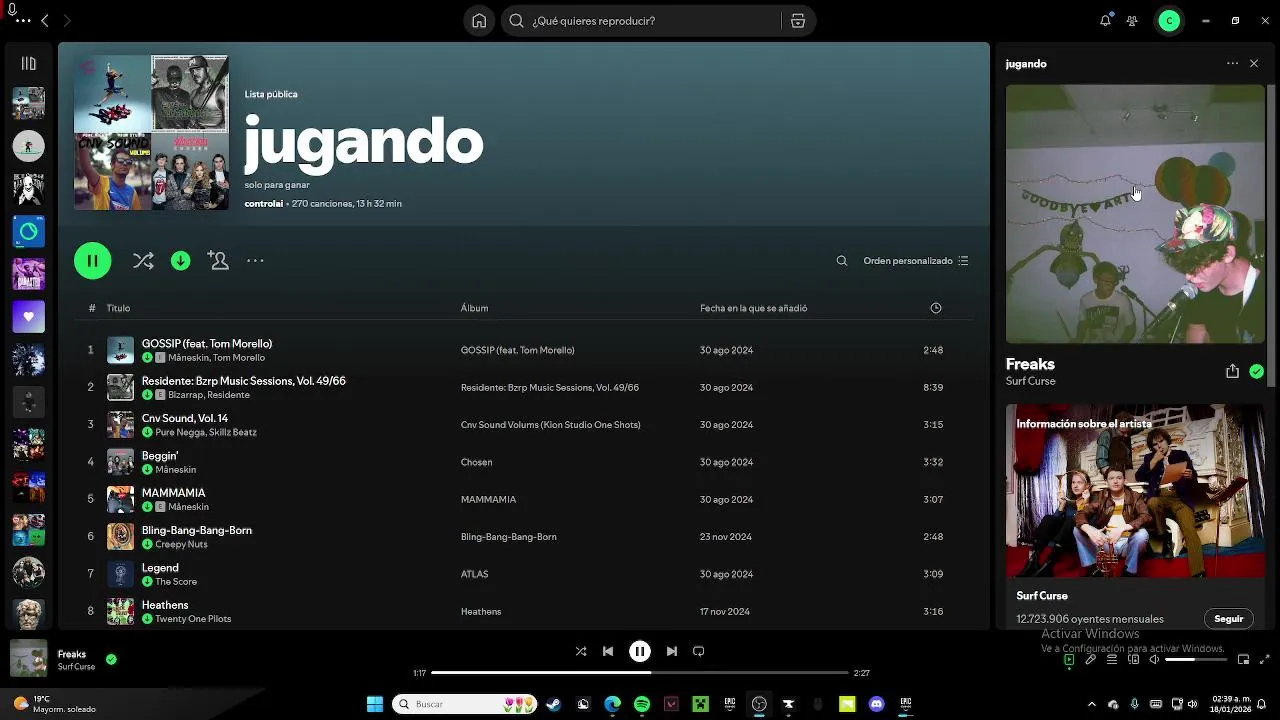Open the album link Chosen
This screenshot has width=1280, height=720.
[476, 462]
